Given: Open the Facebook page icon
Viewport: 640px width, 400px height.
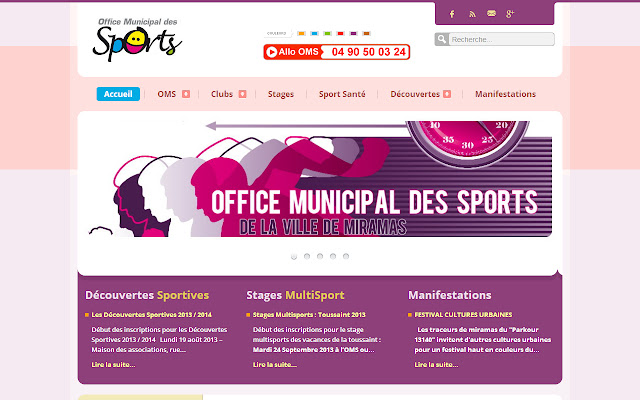Looking at the screenshot, I should coord(452,14).
